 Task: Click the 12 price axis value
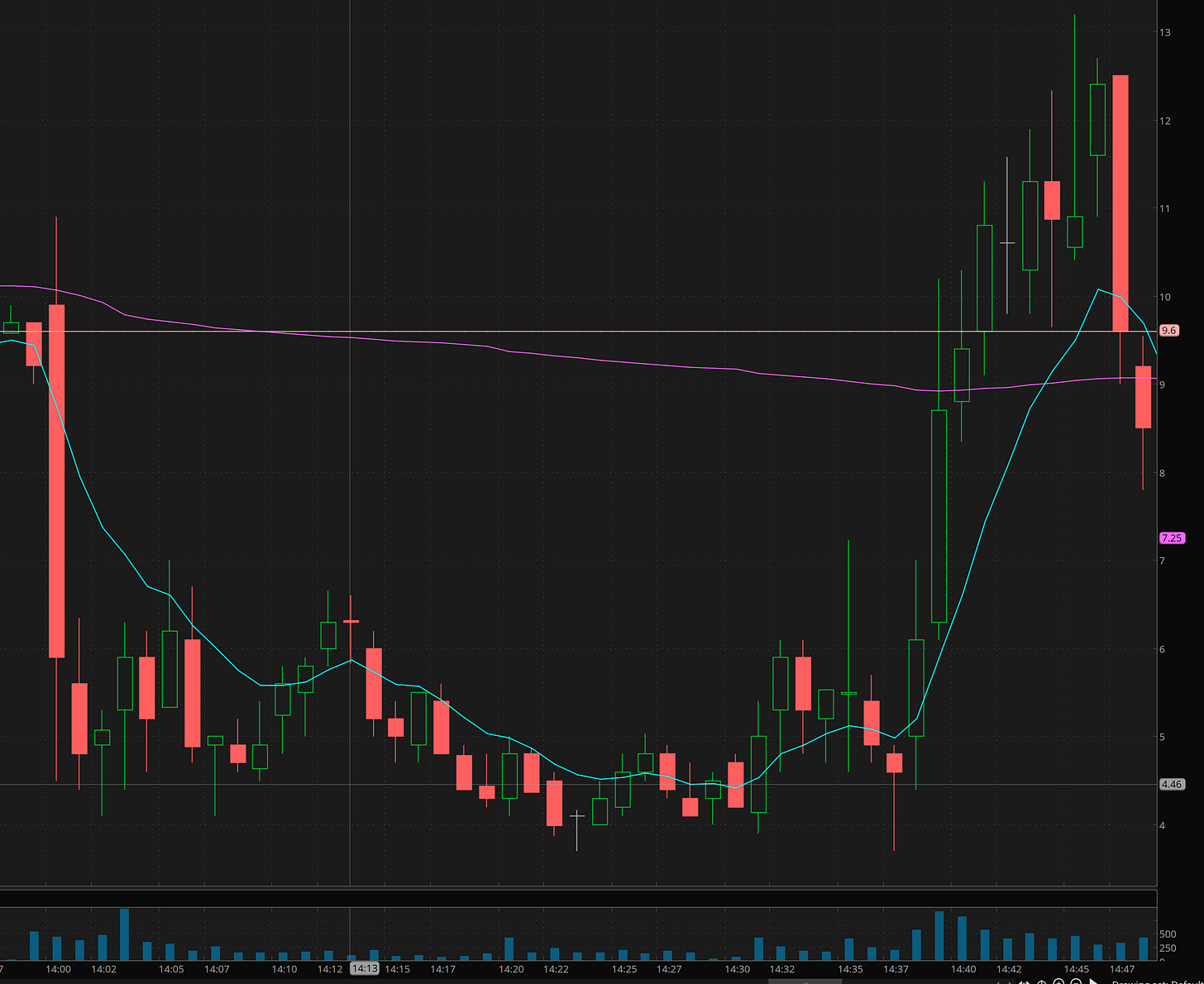pos(1165,121)
